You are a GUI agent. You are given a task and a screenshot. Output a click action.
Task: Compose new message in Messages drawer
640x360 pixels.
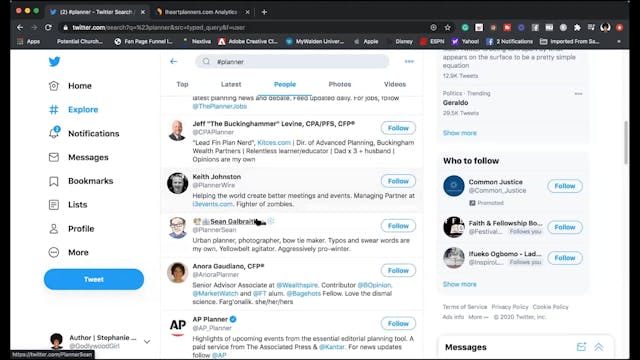pyautogui.click(x=581, y=347)
